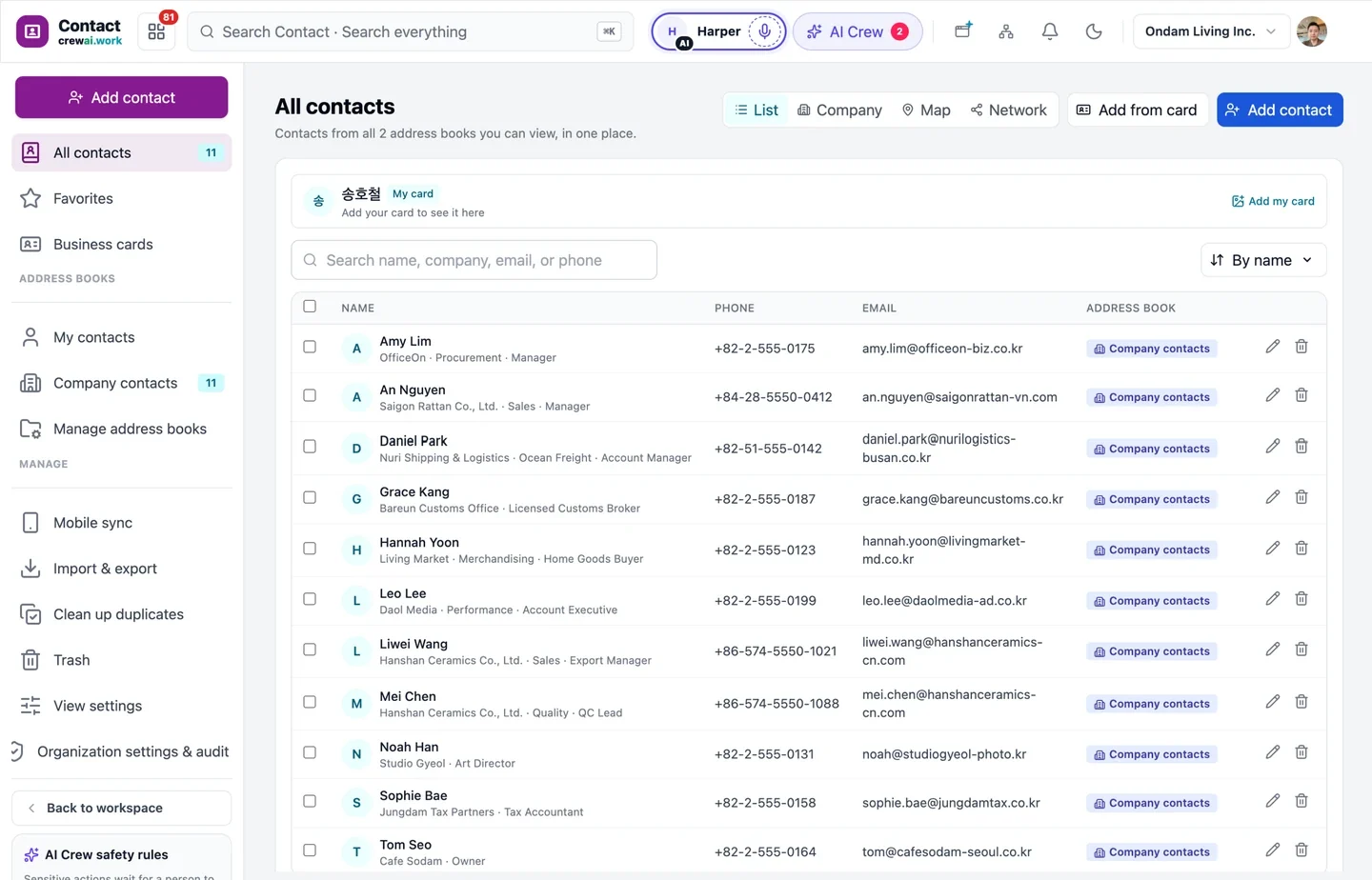Viewport: 1372px width, 880px height.
Task: Expand the Ondam Living Inc. organization switcher
Action: (1211, 31)
